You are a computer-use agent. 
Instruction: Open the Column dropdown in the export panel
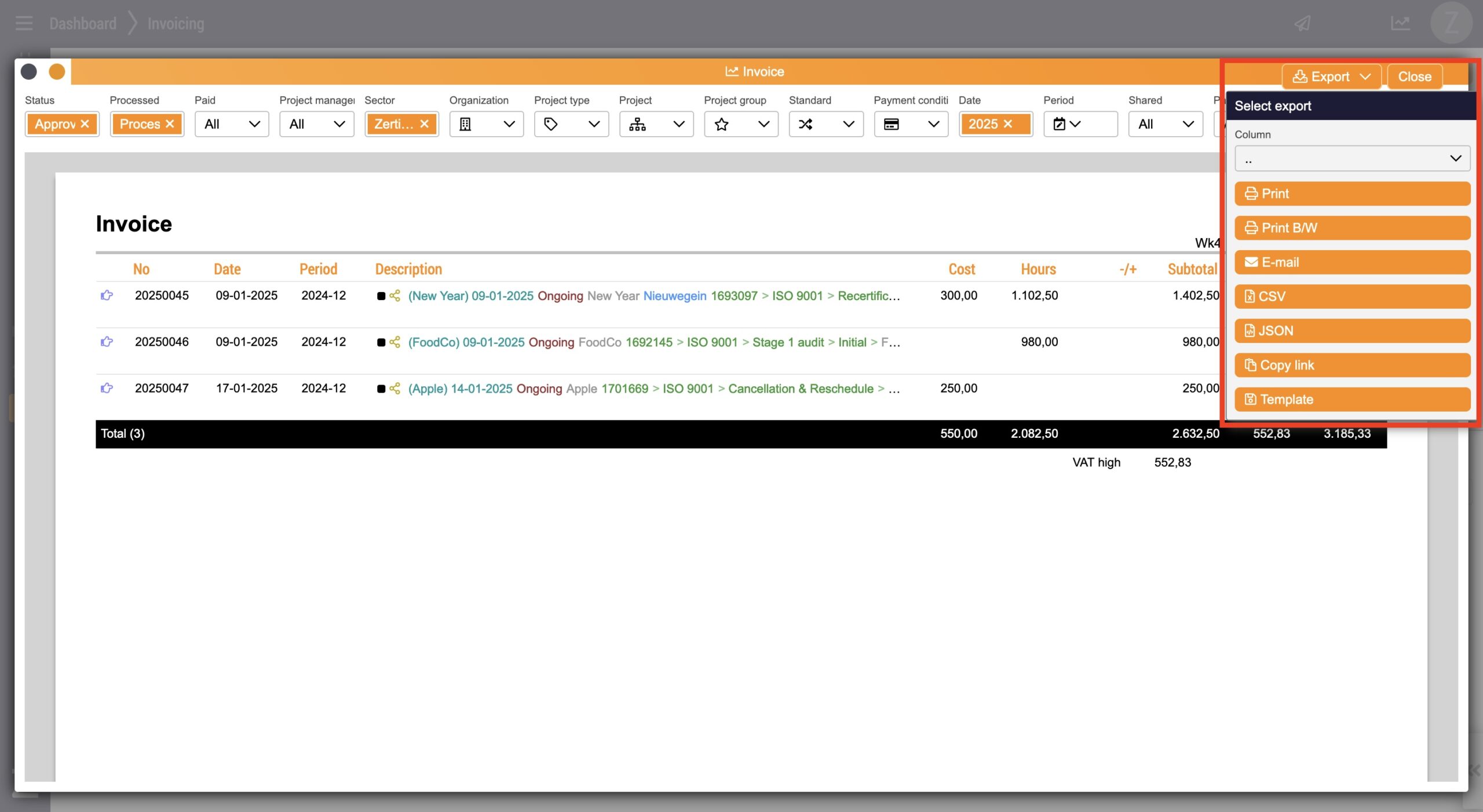pyautogui.click(x=1352, y=159)
